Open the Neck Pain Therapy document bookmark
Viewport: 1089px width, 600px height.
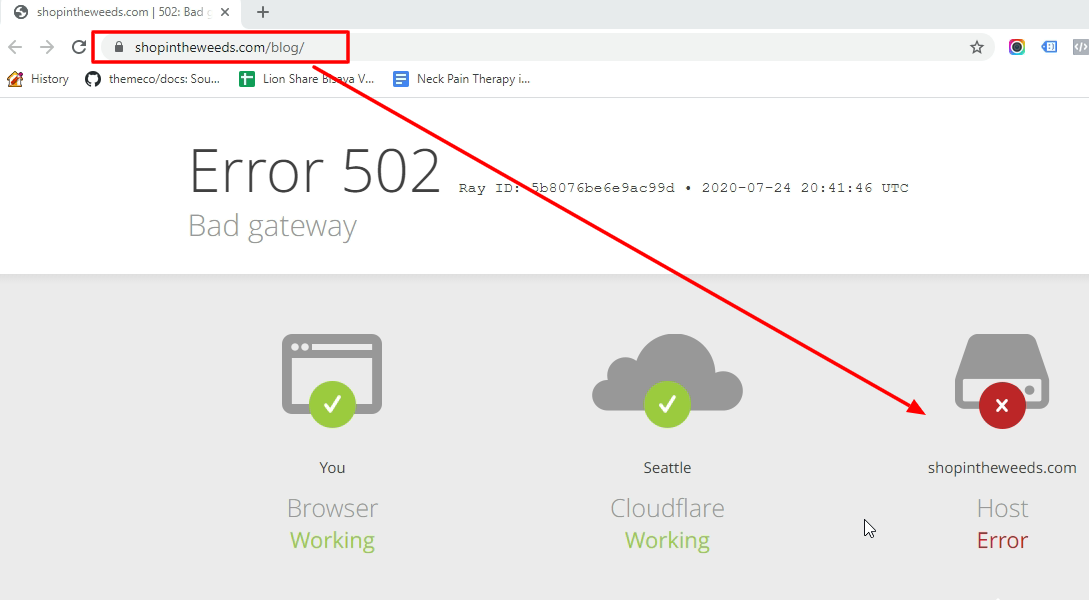point(461,79)
